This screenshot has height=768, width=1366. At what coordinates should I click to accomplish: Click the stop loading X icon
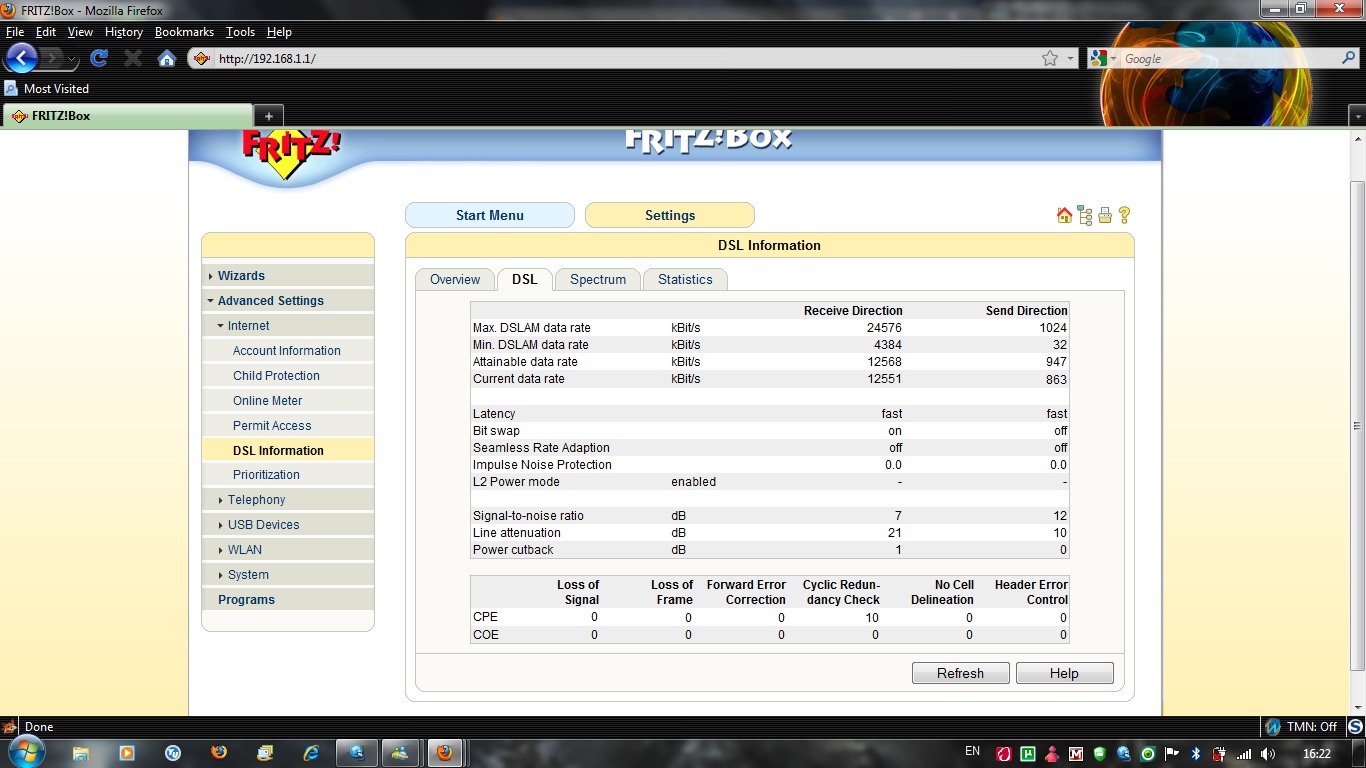pos(132,58)
